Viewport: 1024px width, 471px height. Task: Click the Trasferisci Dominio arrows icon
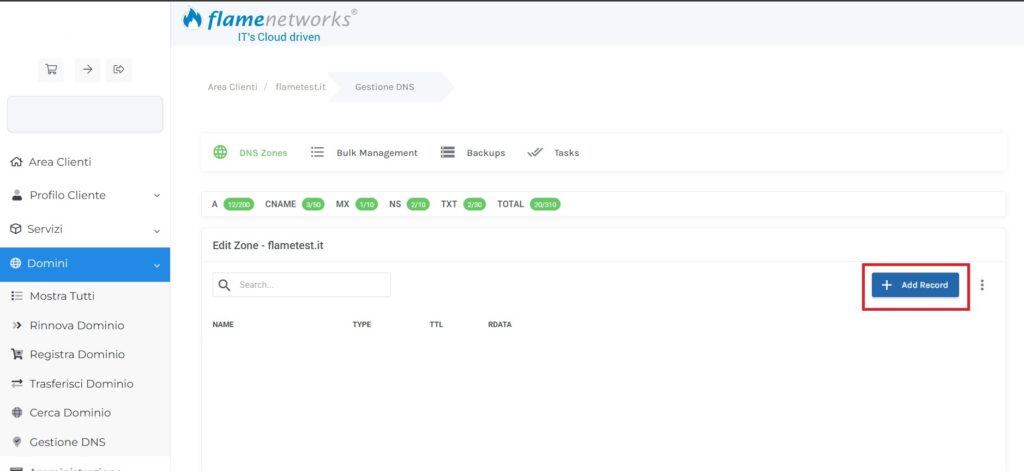click(x=17, y=383)
